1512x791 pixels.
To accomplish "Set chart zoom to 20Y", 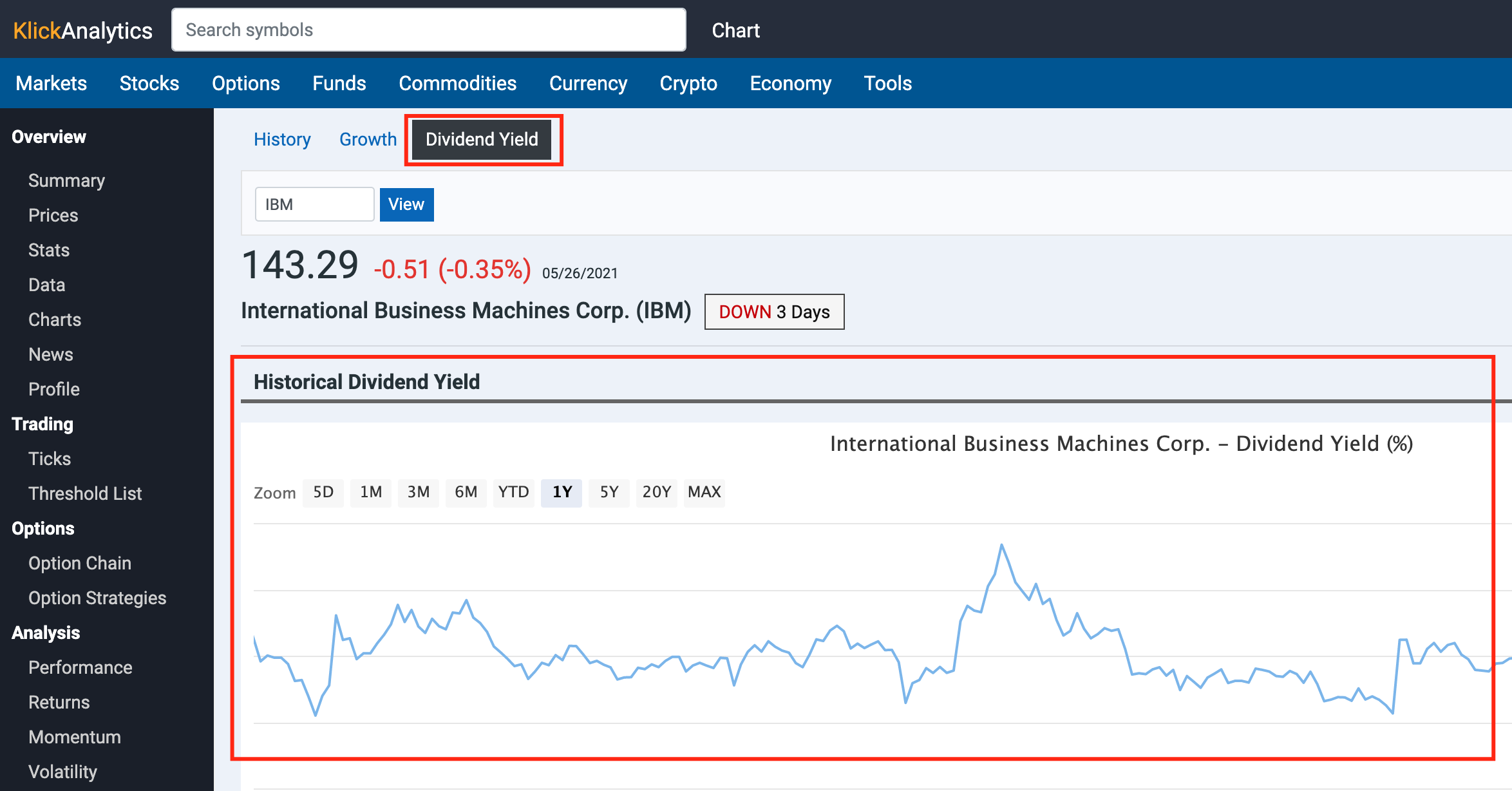I will pyautogui.click(x=657, y=493).
